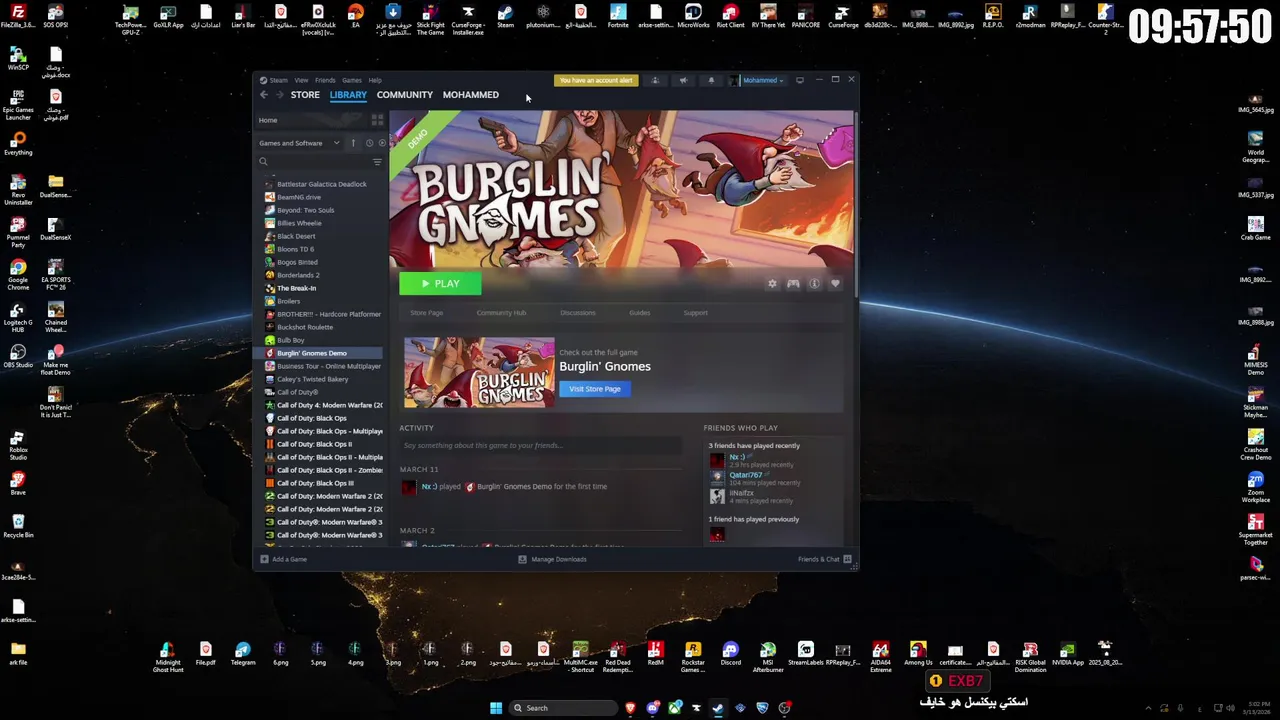Open friend Nx :) in Friends Who Play
The image size is (1280, 720).
[x=737, y=457]
